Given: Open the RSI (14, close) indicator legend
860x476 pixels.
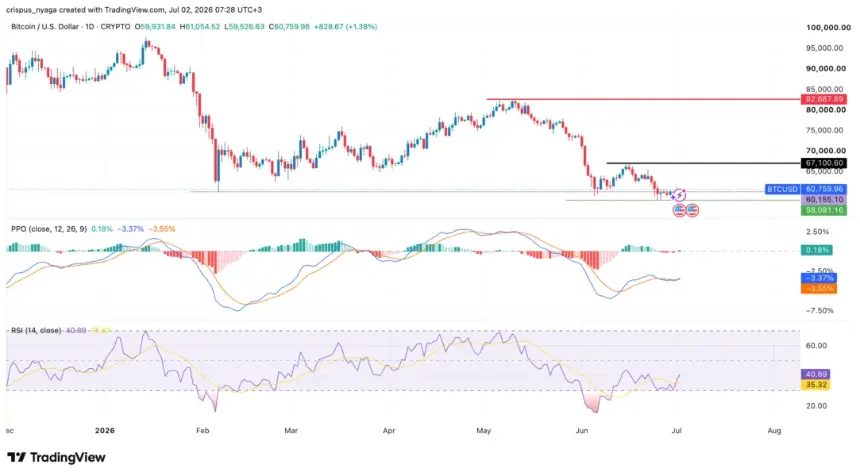Looking at the screenshot, I should (x=36, y=330).
